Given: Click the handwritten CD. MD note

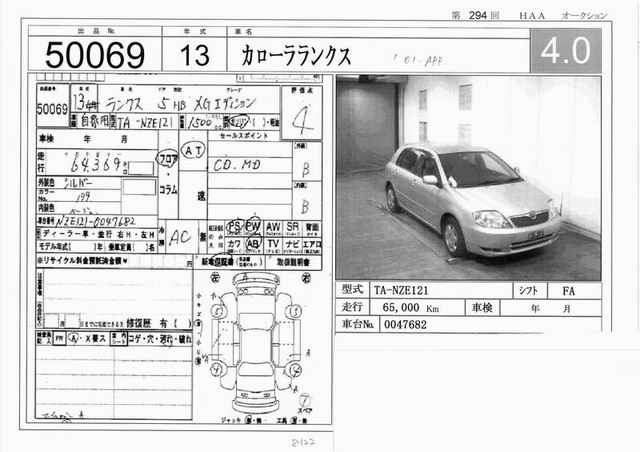Looking at the screenshot, I should pos(237,165).
